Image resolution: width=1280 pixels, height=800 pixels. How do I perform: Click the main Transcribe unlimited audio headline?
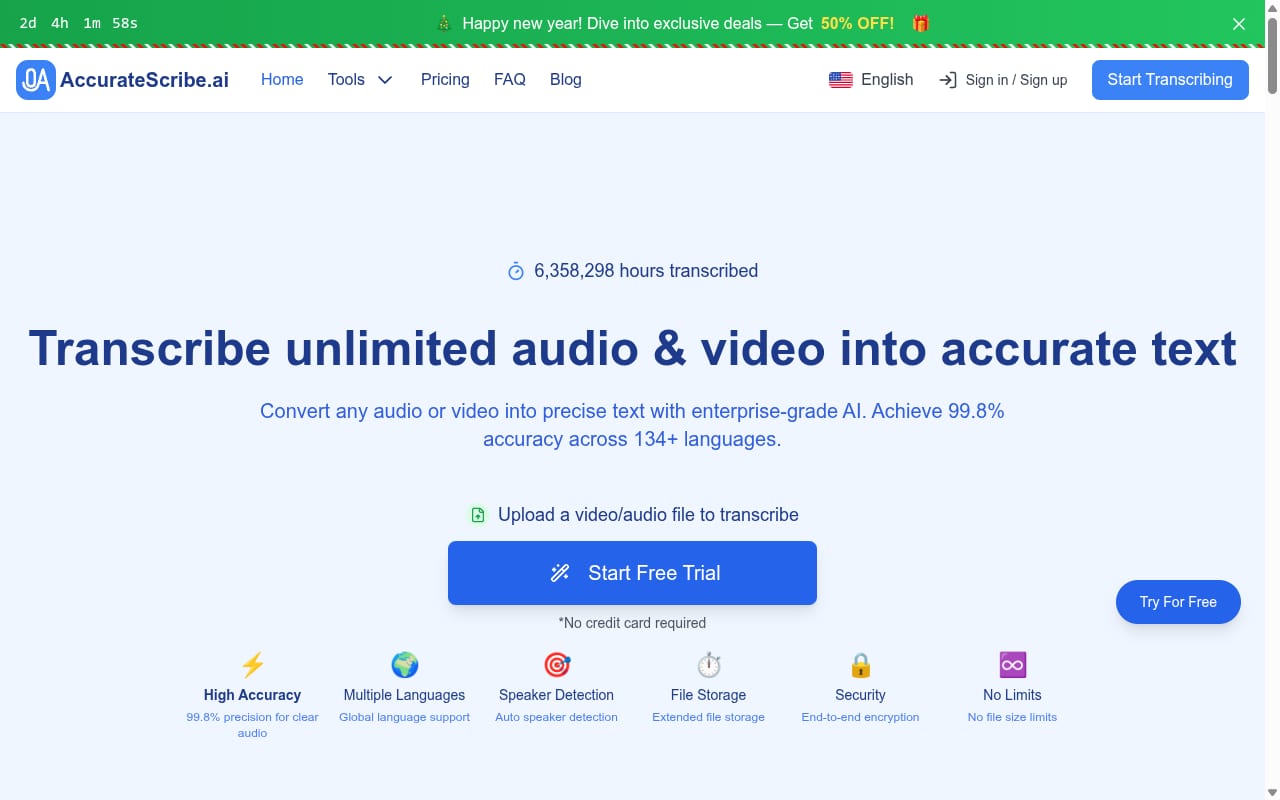click(632, 349)
